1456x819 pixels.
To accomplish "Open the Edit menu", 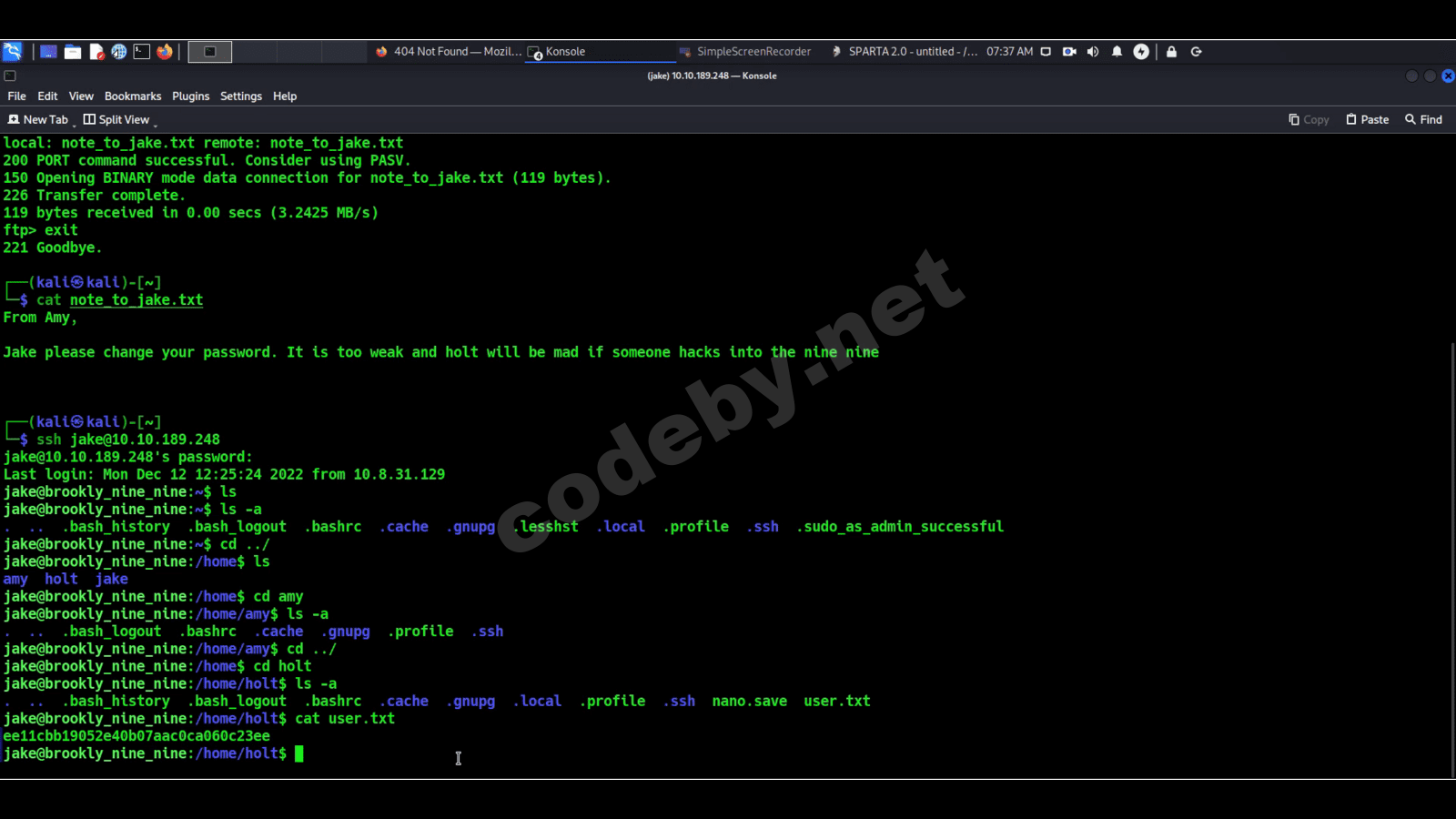I will tap(47, 96).
